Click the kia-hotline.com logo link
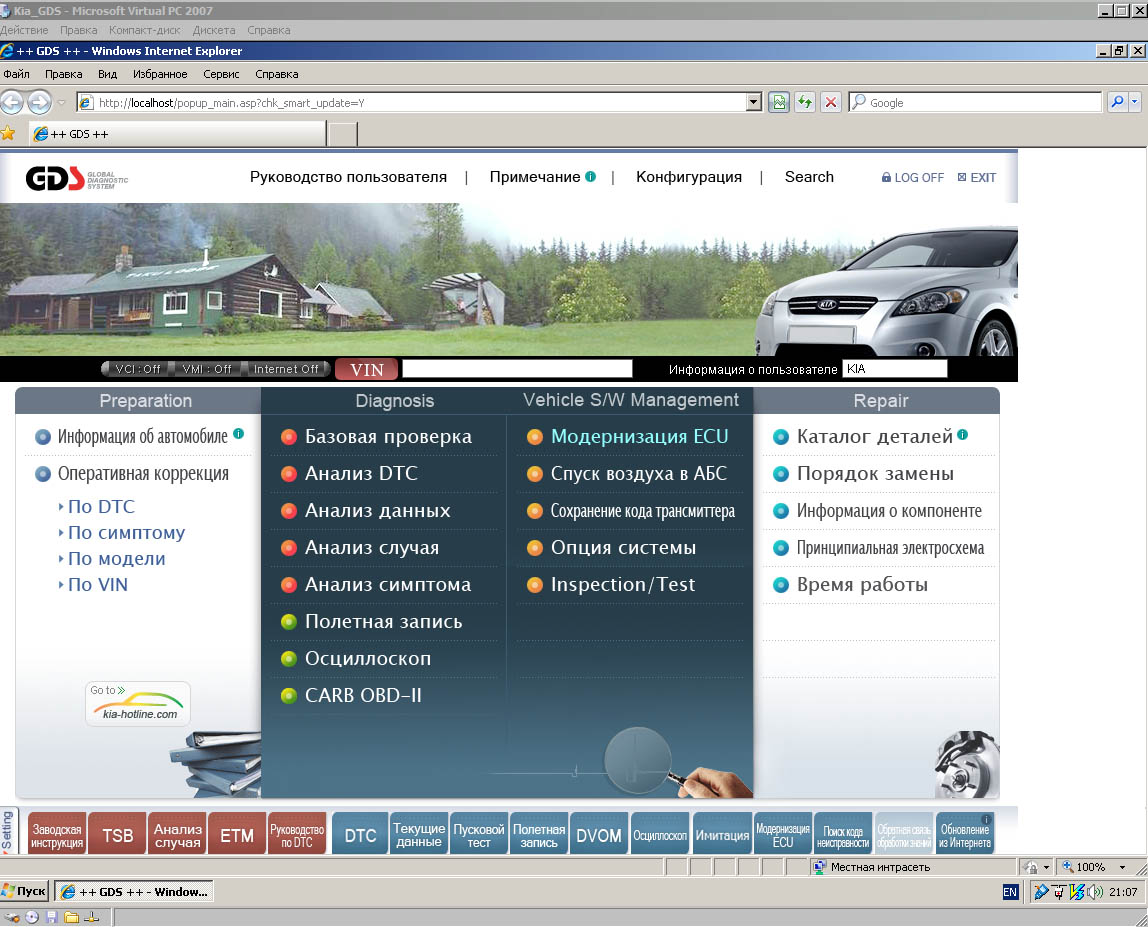1148x927 pixels. (138, 704)
